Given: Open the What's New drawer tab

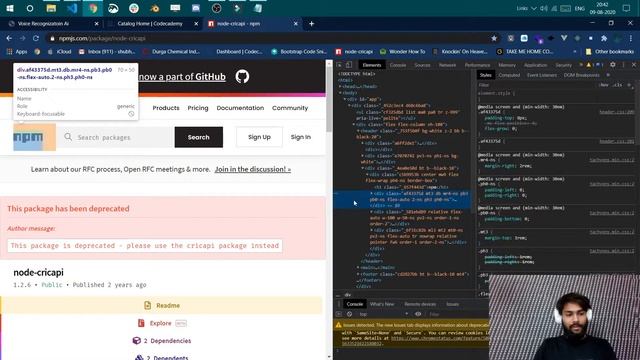Looking at the screenshot, I should [382, 304].
